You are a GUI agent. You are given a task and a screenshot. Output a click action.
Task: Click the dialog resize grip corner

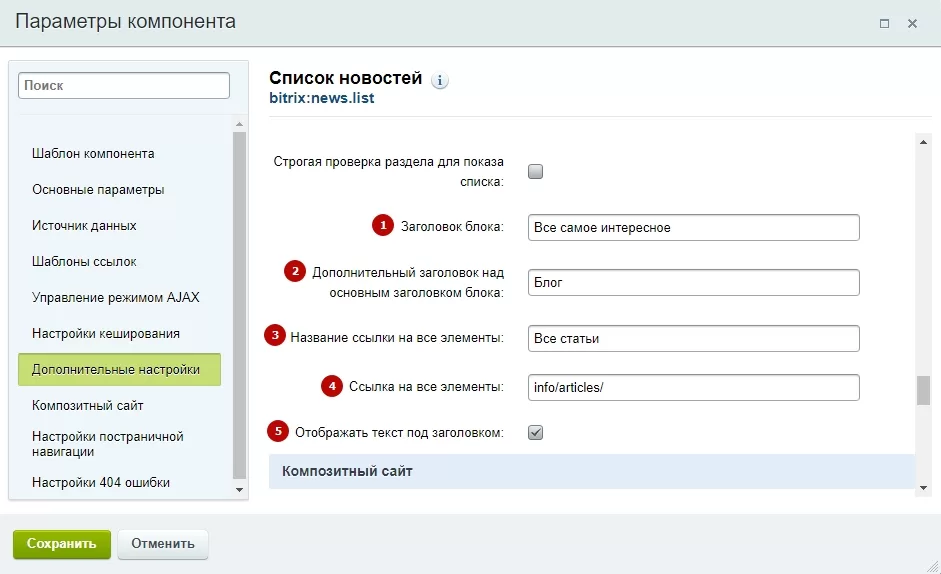point(933,566)
